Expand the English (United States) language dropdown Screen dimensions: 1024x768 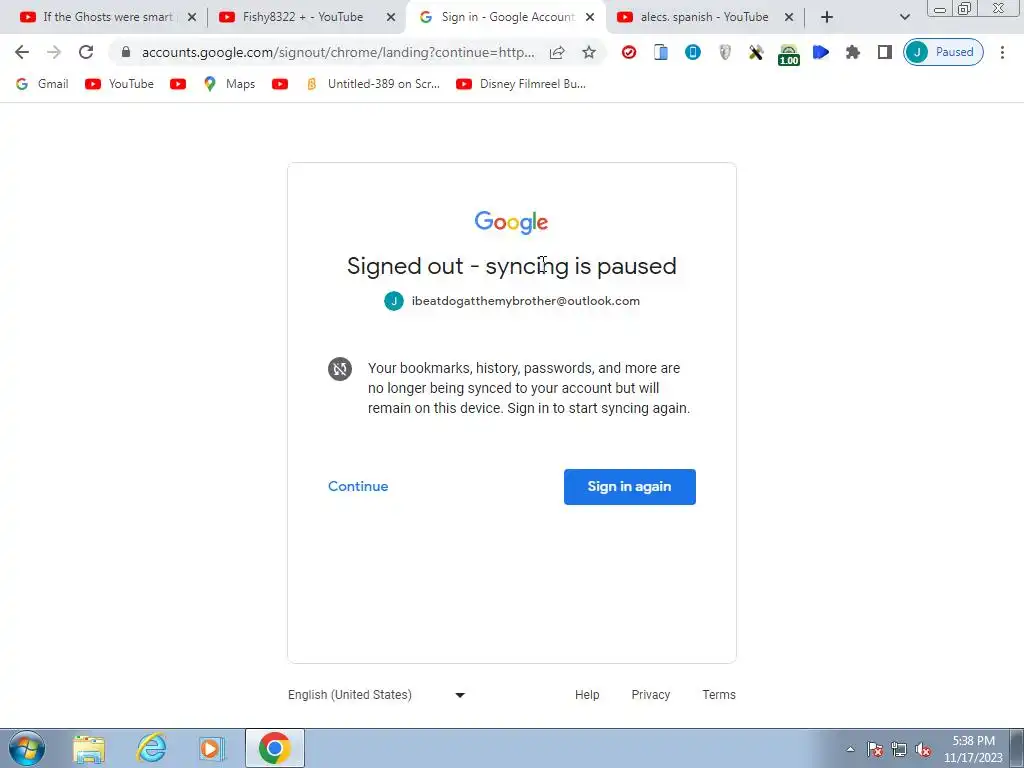pos(377,694)
